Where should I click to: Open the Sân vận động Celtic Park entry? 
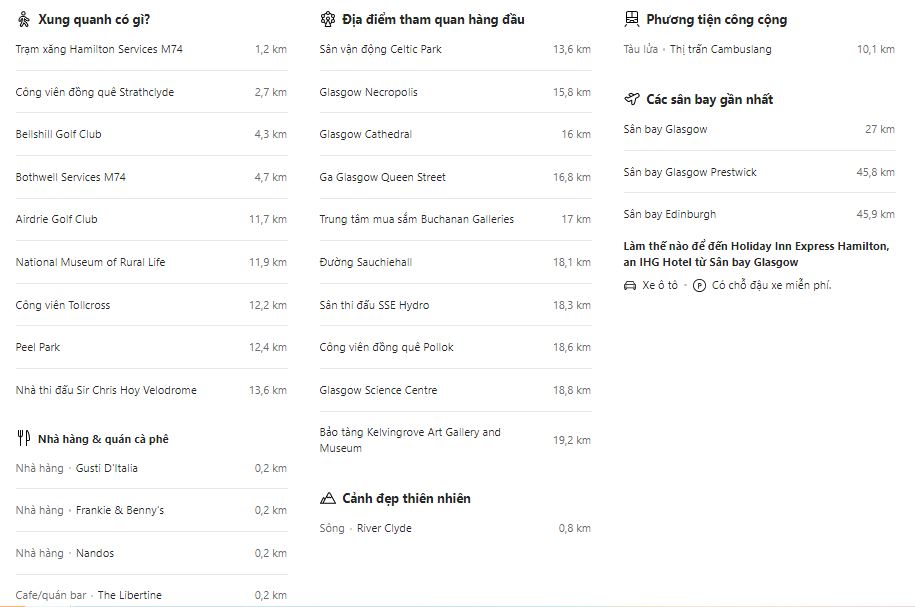(x=380, y=49)
